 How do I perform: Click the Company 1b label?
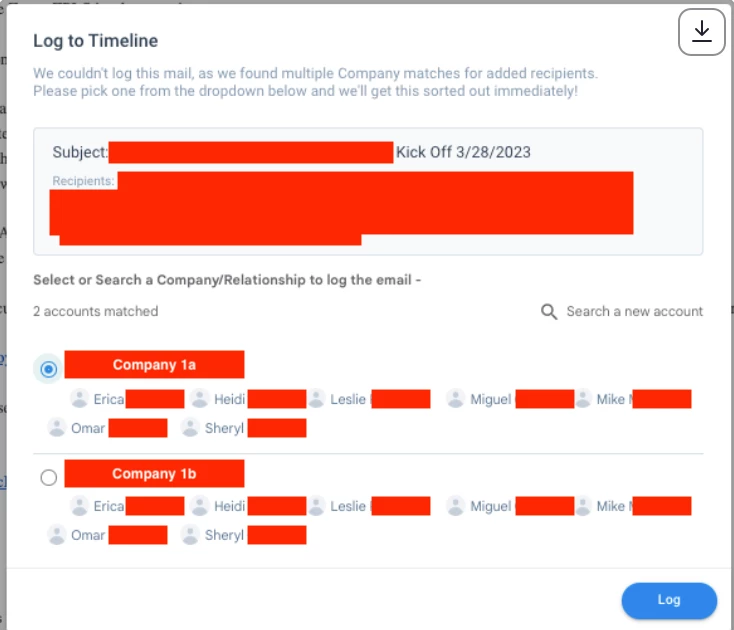tap(154, 474)
